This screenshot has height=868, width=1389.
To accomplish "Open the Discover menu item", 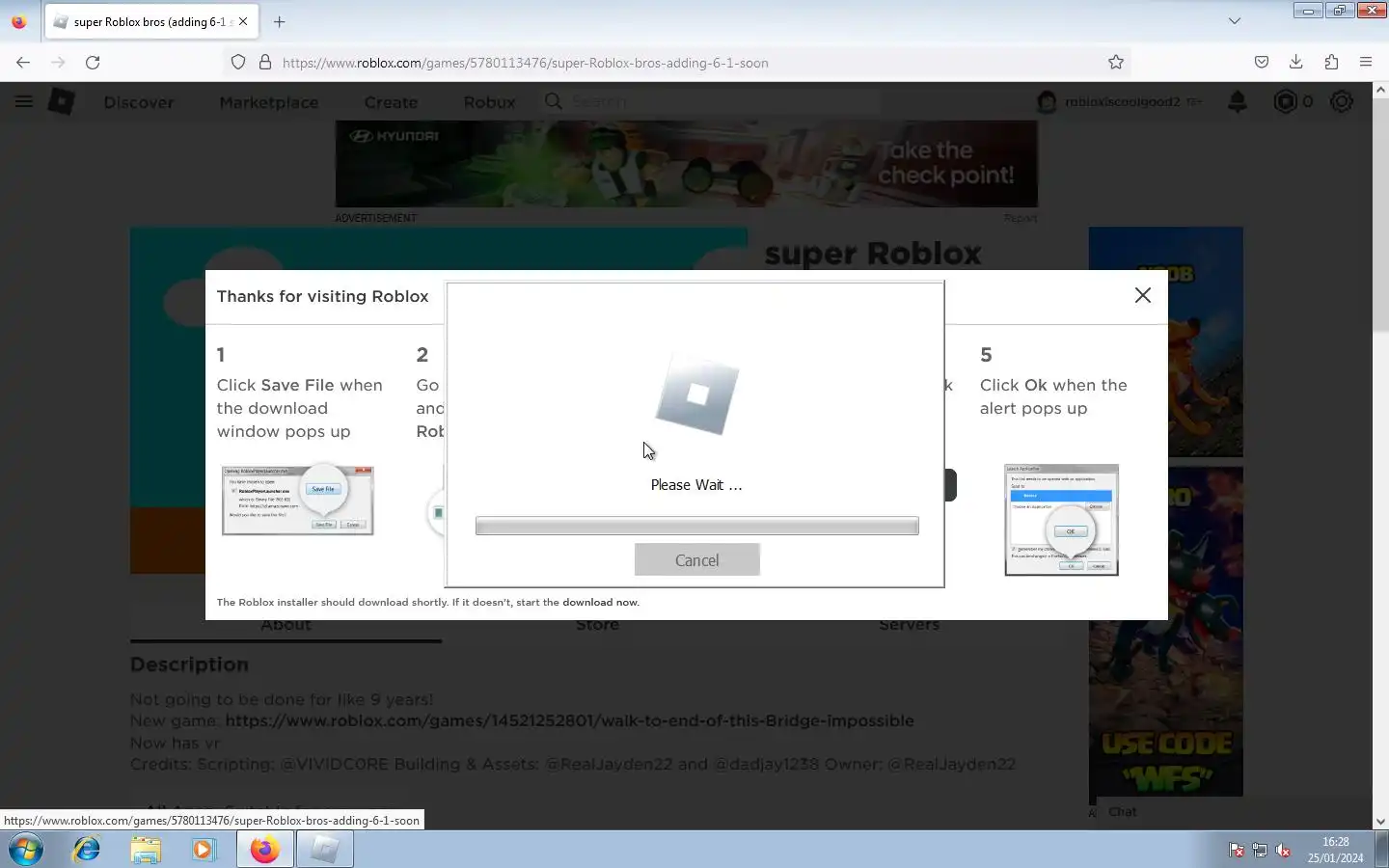I will (x=139, y=102).
